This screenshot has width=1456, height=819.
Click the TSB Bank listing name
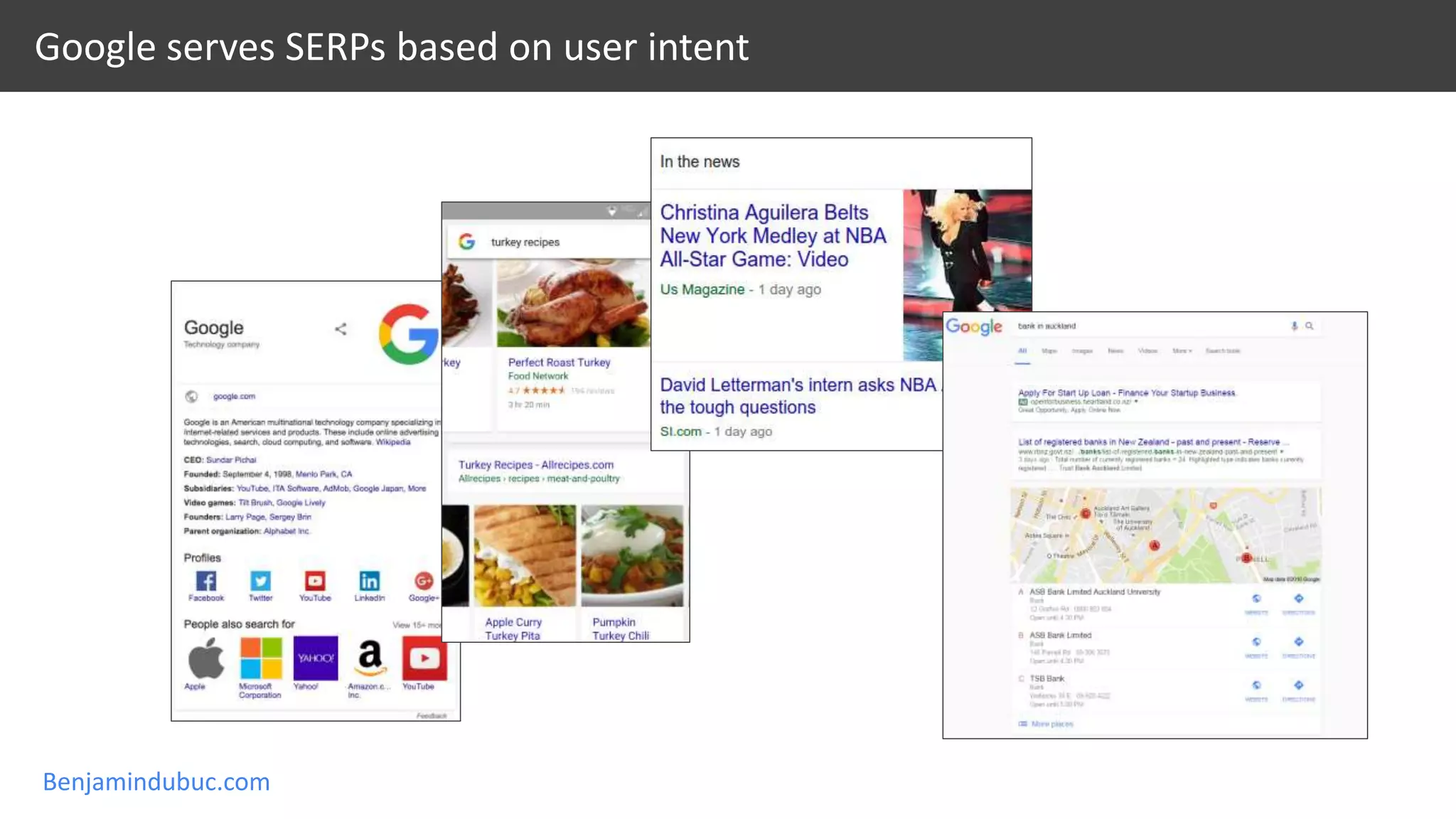1046,679
